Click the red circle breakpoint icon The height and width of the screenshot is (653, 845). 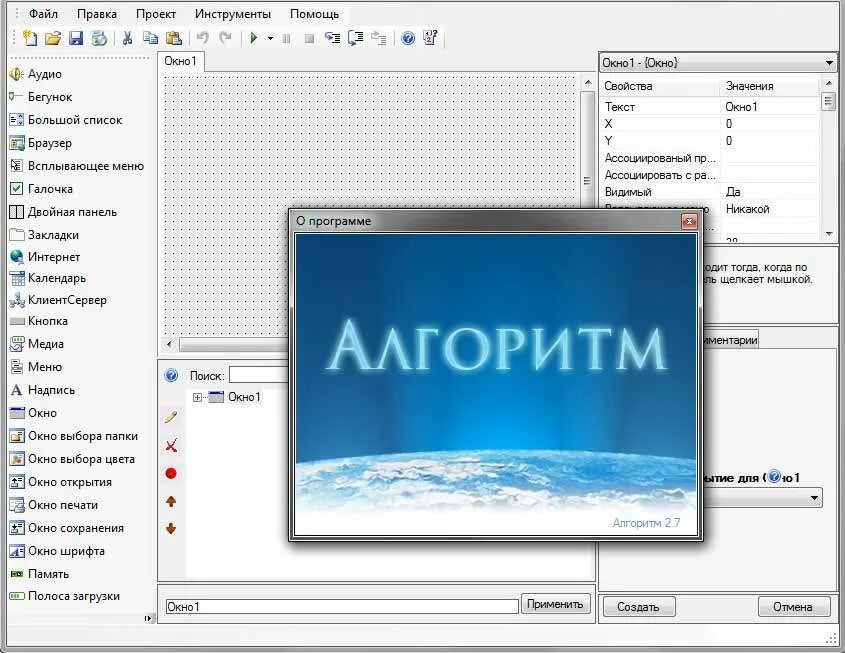coord(171,474)
